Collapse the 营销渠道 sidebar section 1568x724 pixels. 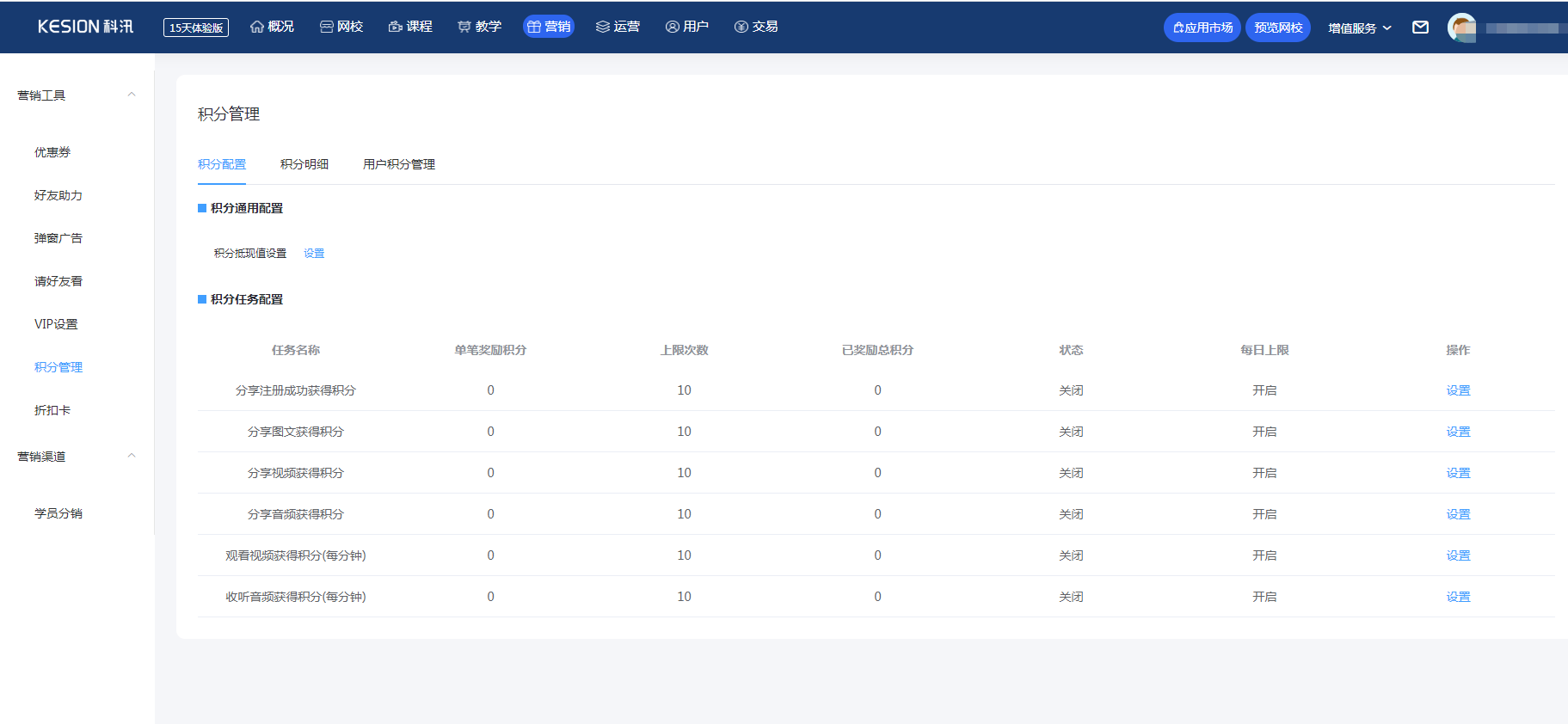(132, 456)
